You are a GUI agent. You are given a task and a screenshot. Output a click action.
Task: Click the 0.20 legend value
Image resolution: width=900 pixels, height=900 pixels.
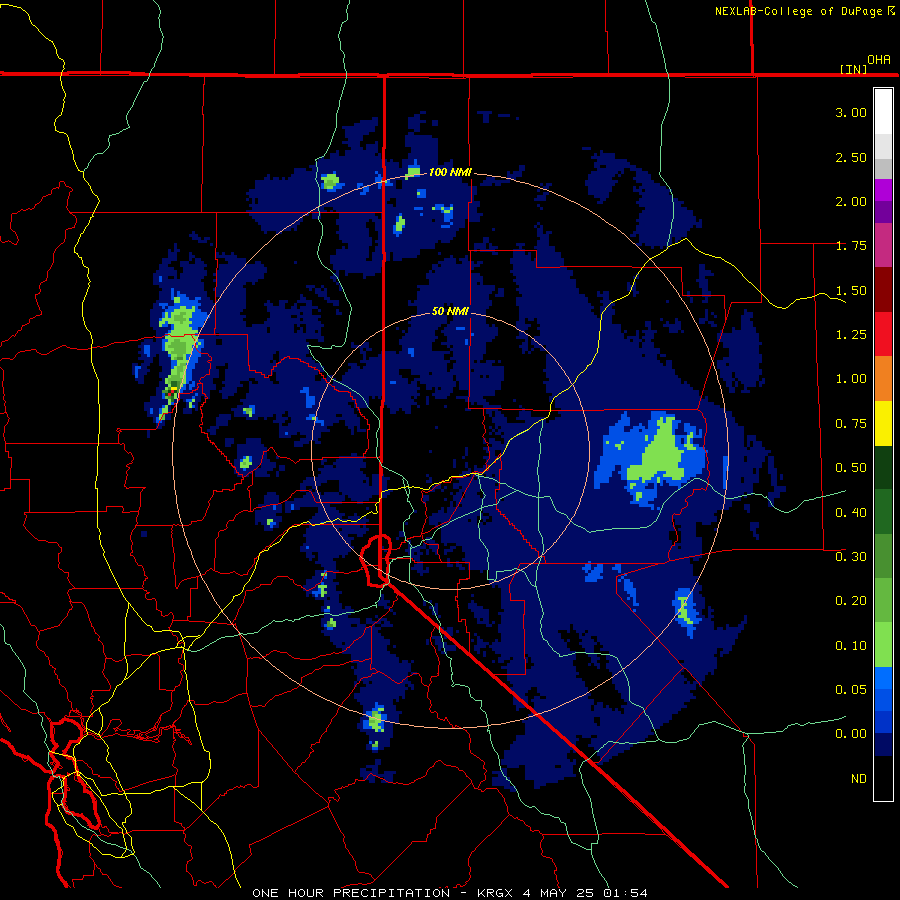tap(851, 601)
